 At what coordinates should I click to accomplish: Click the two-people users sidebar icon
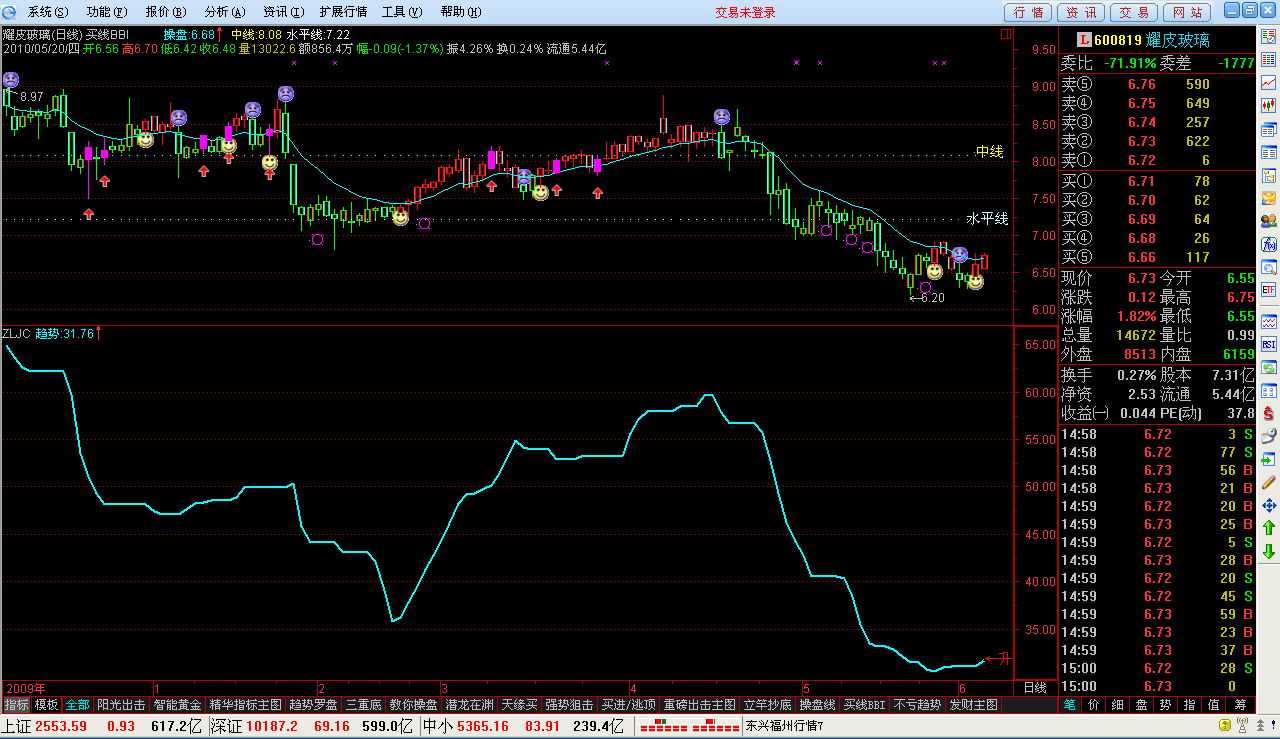(x=1269, y=221)
